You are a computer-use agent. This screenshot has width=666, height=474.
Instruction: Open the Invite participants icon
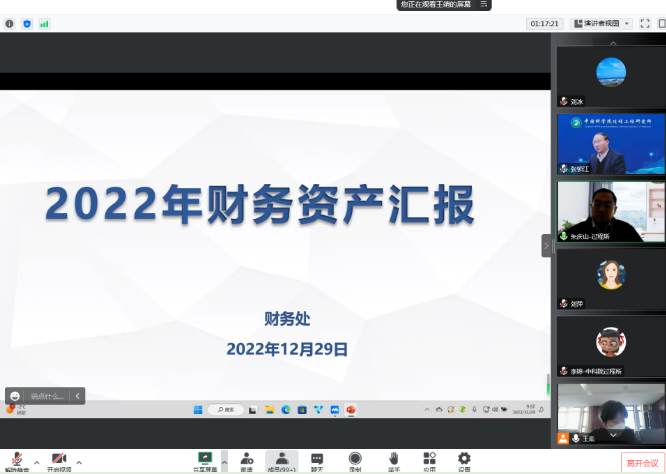coord(246,459)
